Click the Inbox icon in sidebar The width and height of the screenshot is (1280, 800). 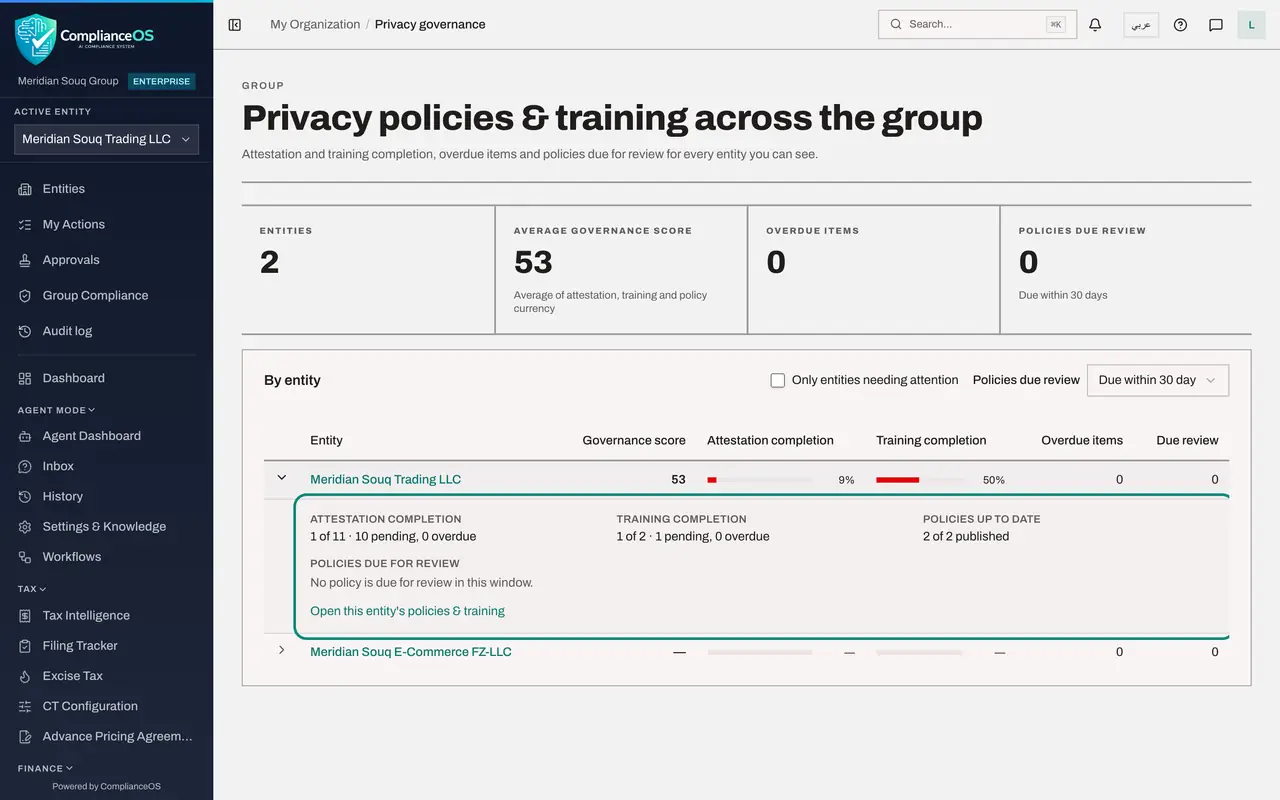point(25,466)
